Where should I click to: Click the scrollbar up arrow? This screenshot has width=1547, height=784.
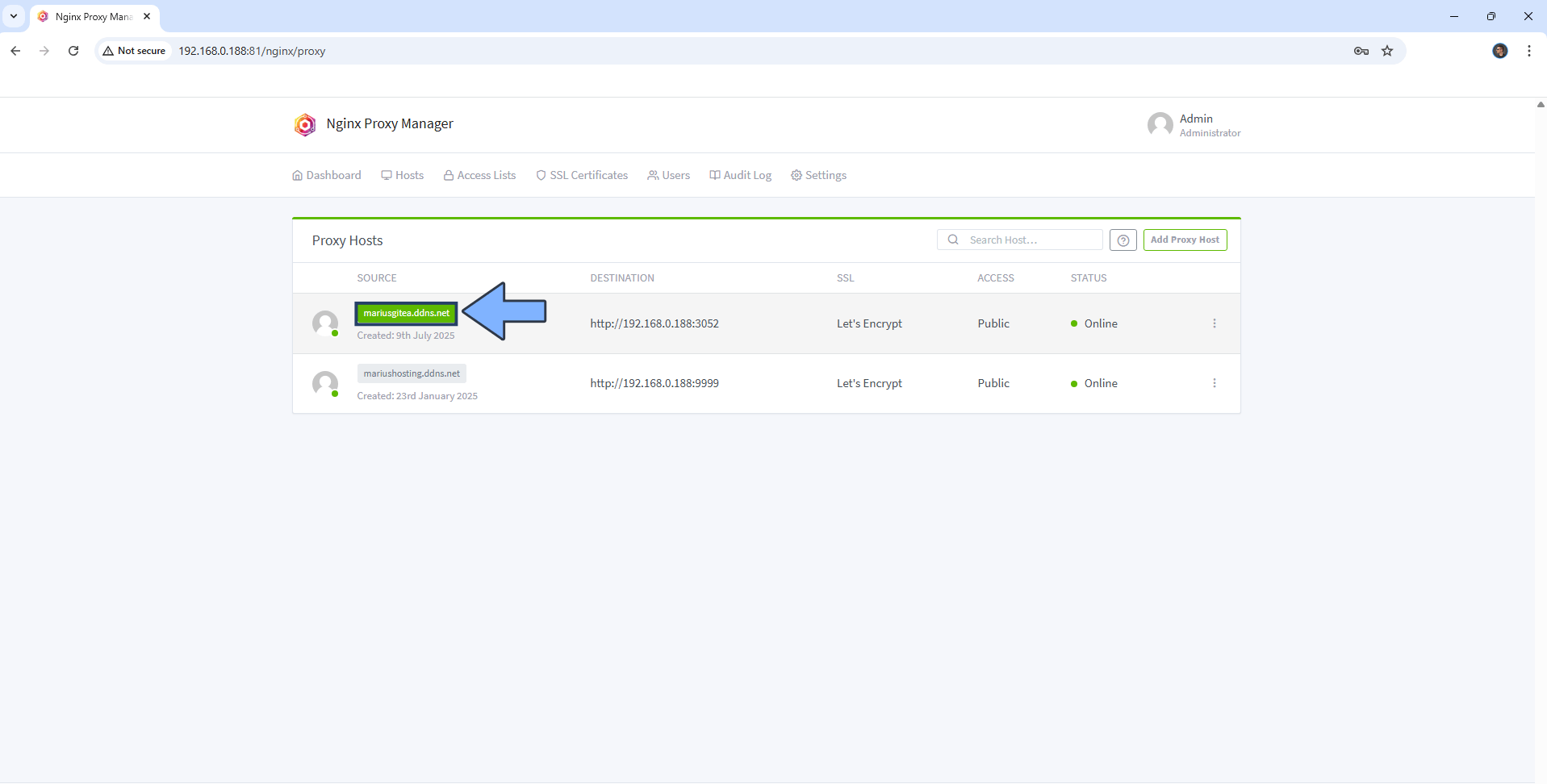coord(1541,104)
